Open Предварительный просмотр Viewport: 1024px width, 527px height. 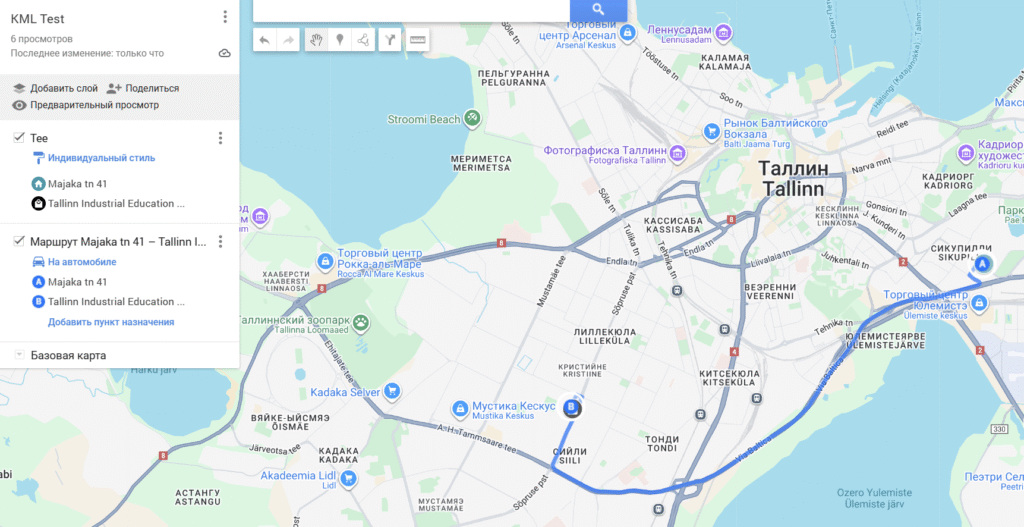[x=86, y=105]
